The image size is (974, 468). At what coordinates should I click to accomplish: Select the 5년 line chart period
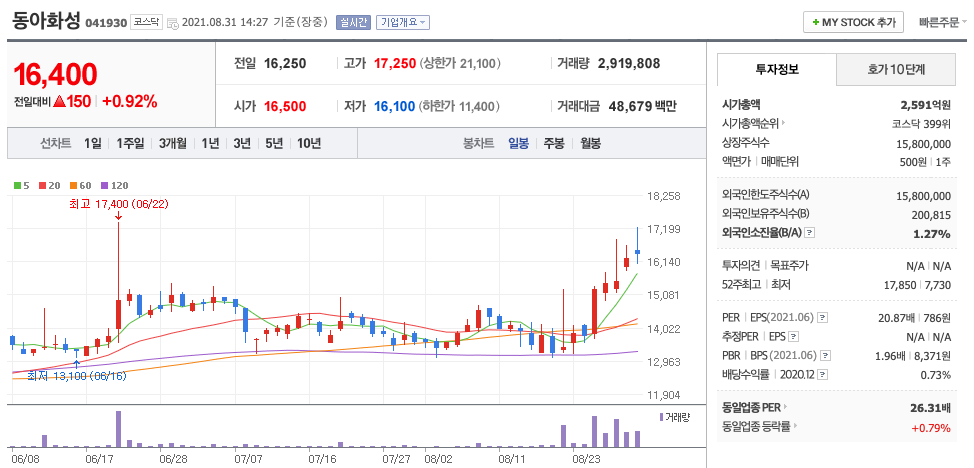point(274,144)
